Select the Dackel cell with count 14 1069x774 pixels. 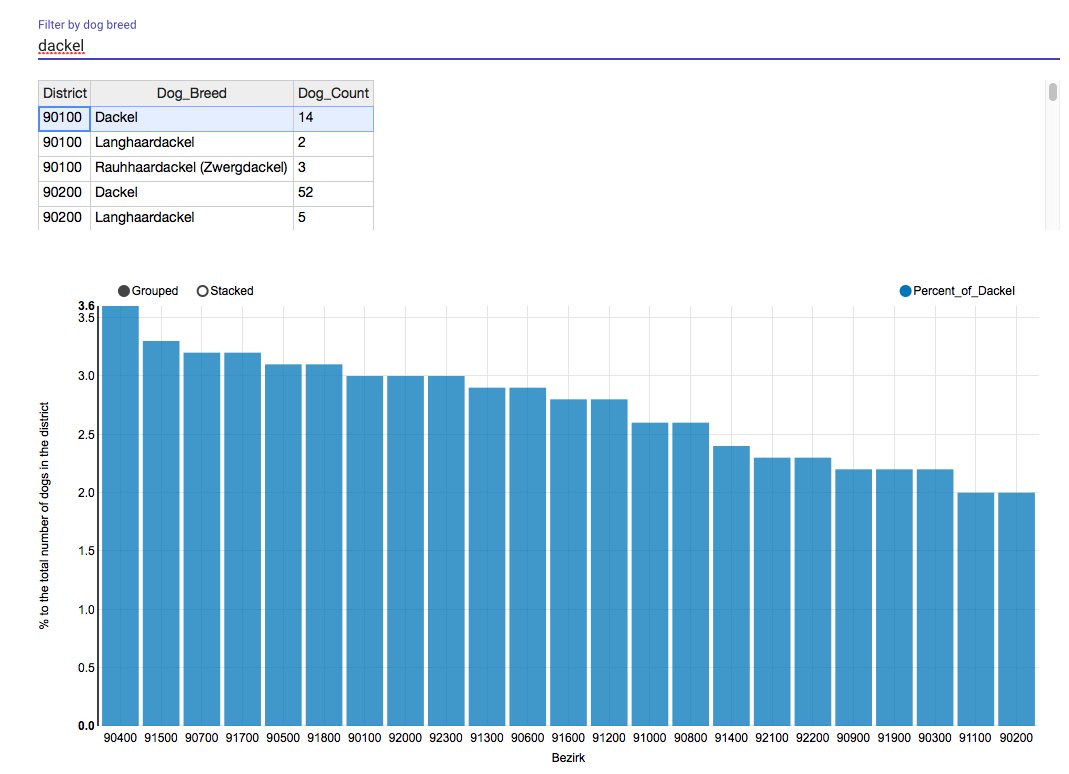pyautogui.click(x=192, y=118)
